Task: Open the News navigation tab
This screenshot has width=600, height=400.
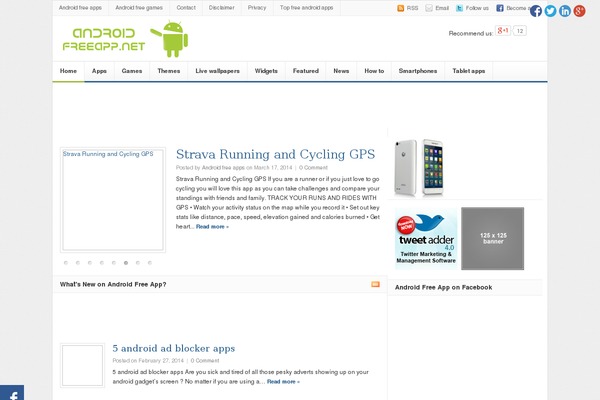Action: 341,71
